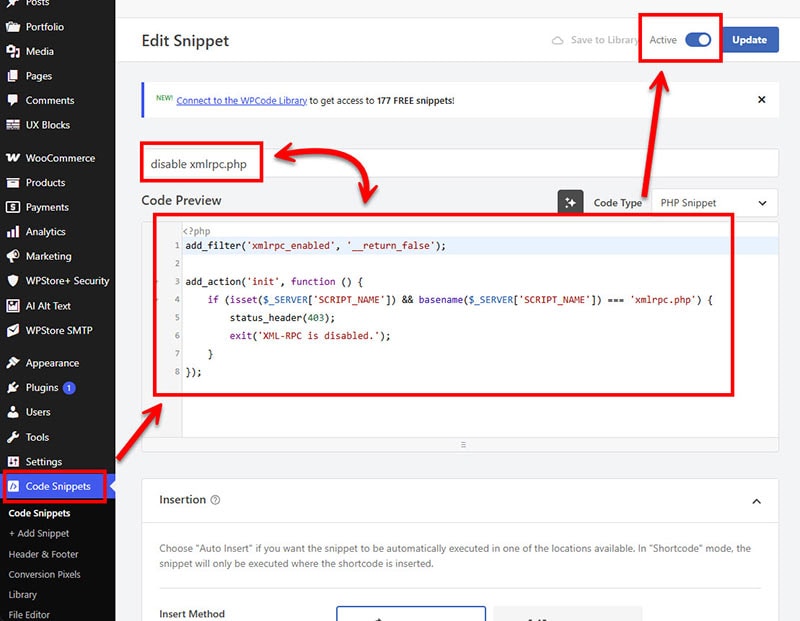The height and width of the screenshot is (621, 800).
Task: Click the Update button
Action: (749, 40)
